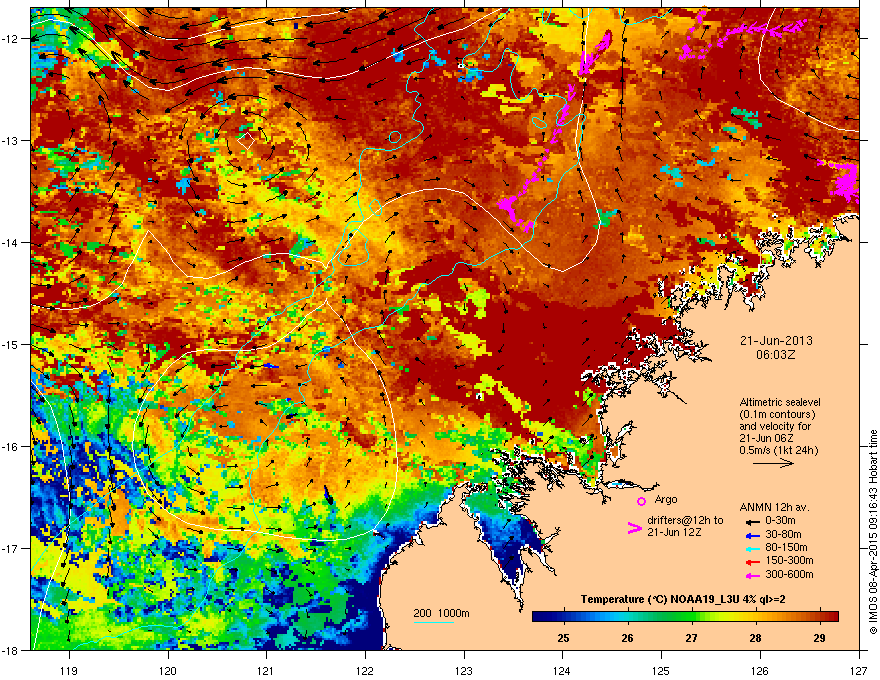This screenshot has width=880, height=680.
Task: Click latitude label '-14' on y-axis
Action: coord(11,242)
